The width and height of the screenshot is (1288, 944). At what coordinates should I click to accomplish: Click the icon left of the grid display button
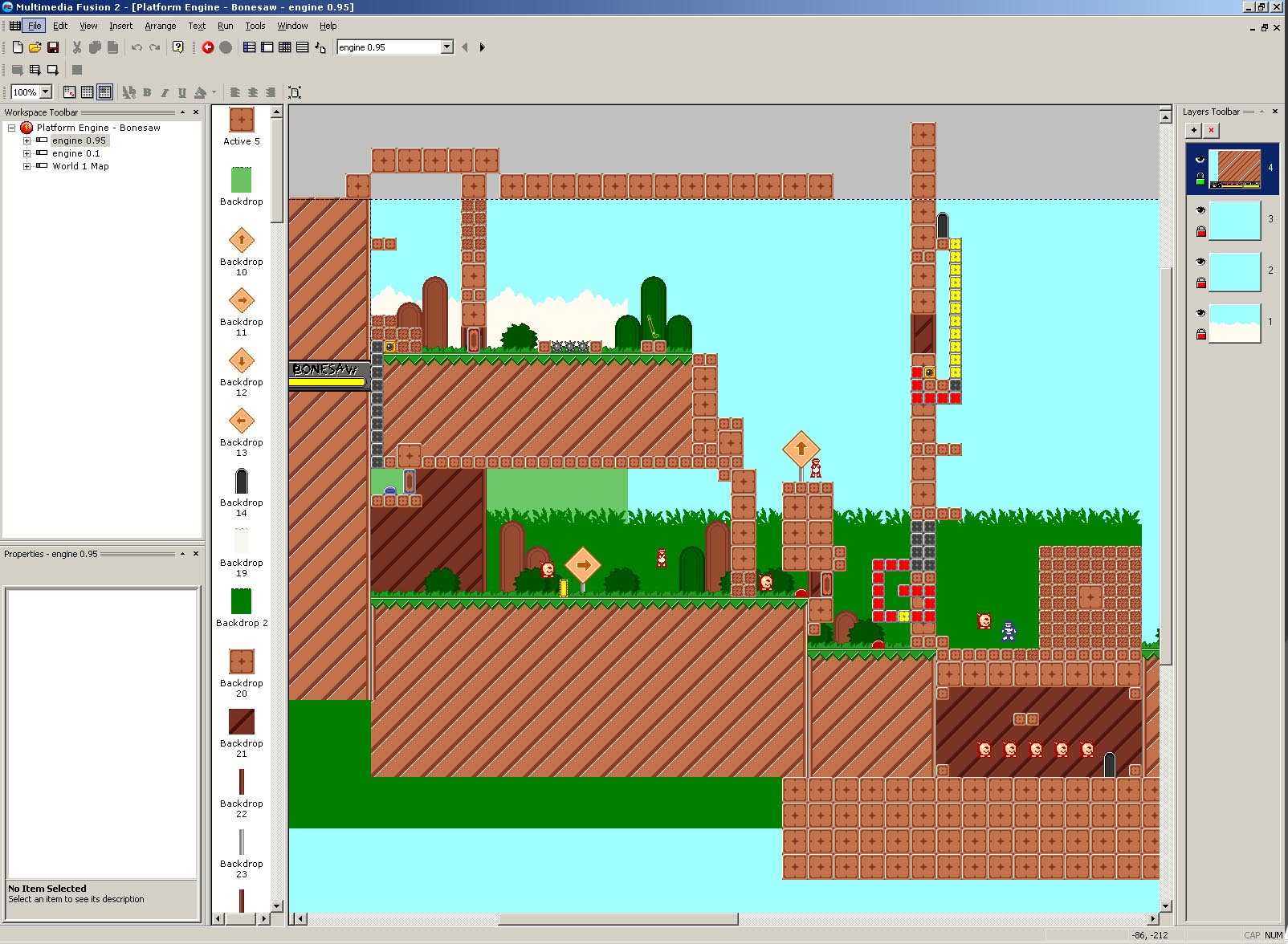[x=69, y=92]
